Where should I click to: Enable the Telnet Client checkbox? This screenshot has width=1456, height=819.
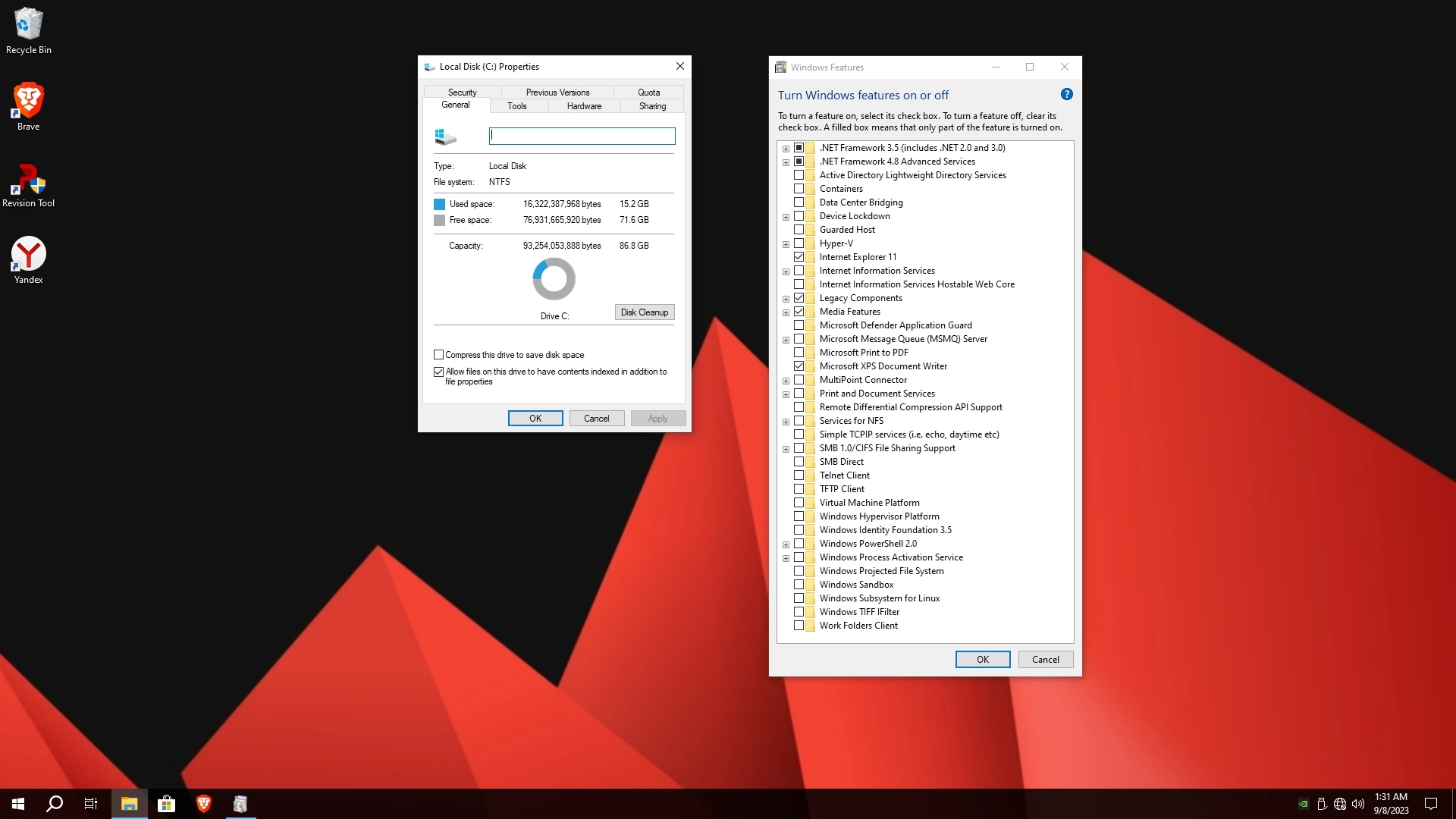tap(799, 475)
